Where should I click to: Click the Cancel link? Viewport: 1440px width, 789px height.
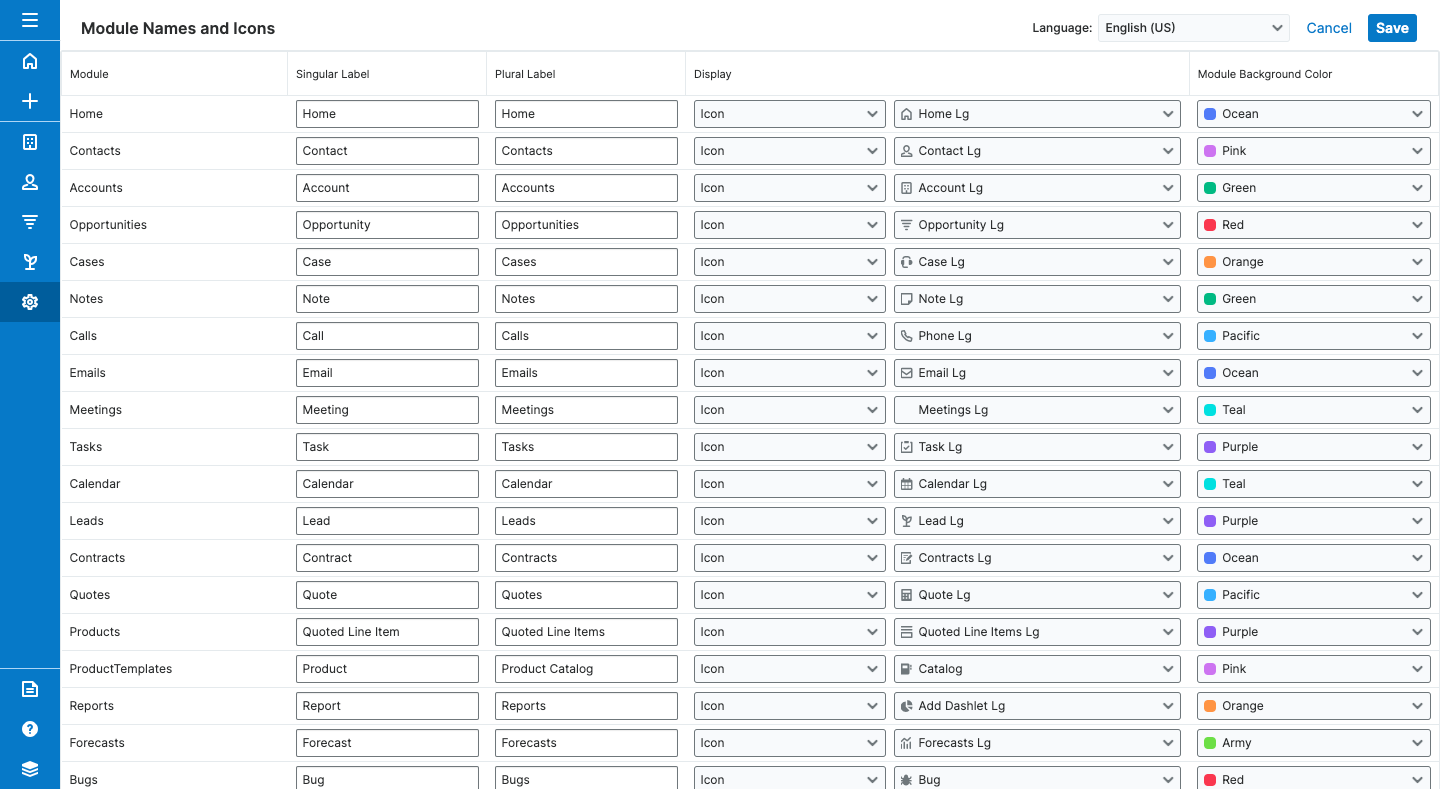1328,28
